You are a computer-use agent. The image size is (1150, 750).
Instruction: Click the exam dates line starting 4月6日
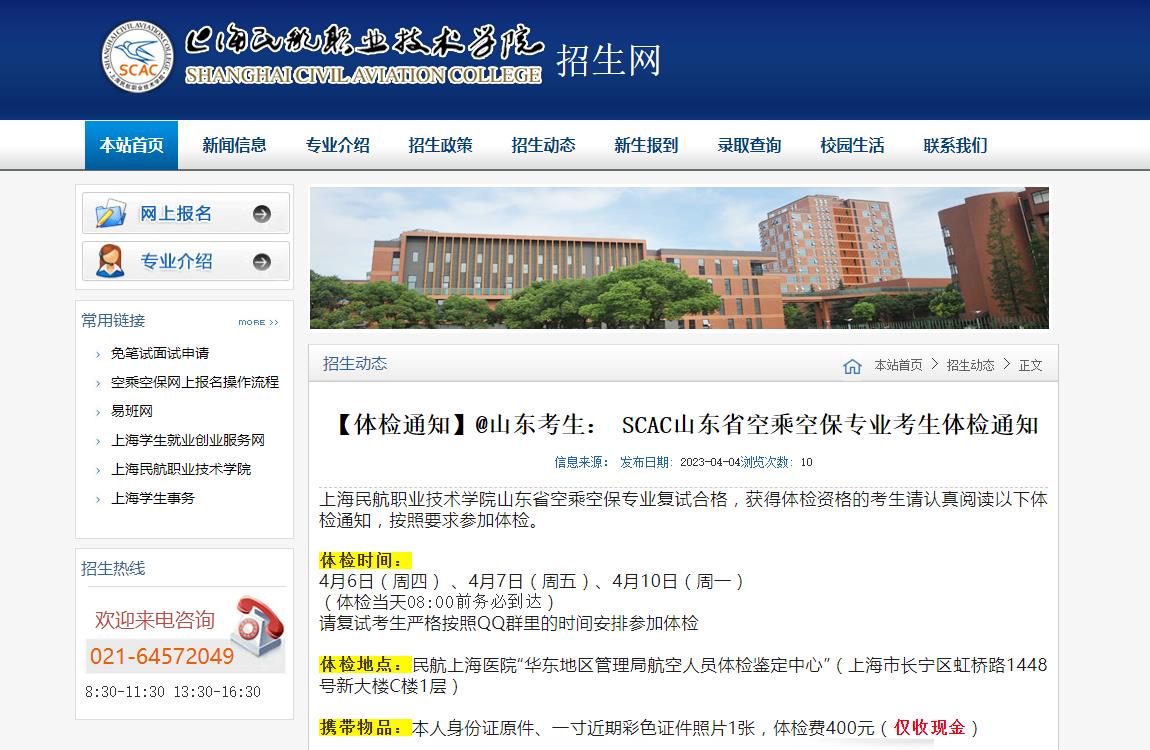532,582
